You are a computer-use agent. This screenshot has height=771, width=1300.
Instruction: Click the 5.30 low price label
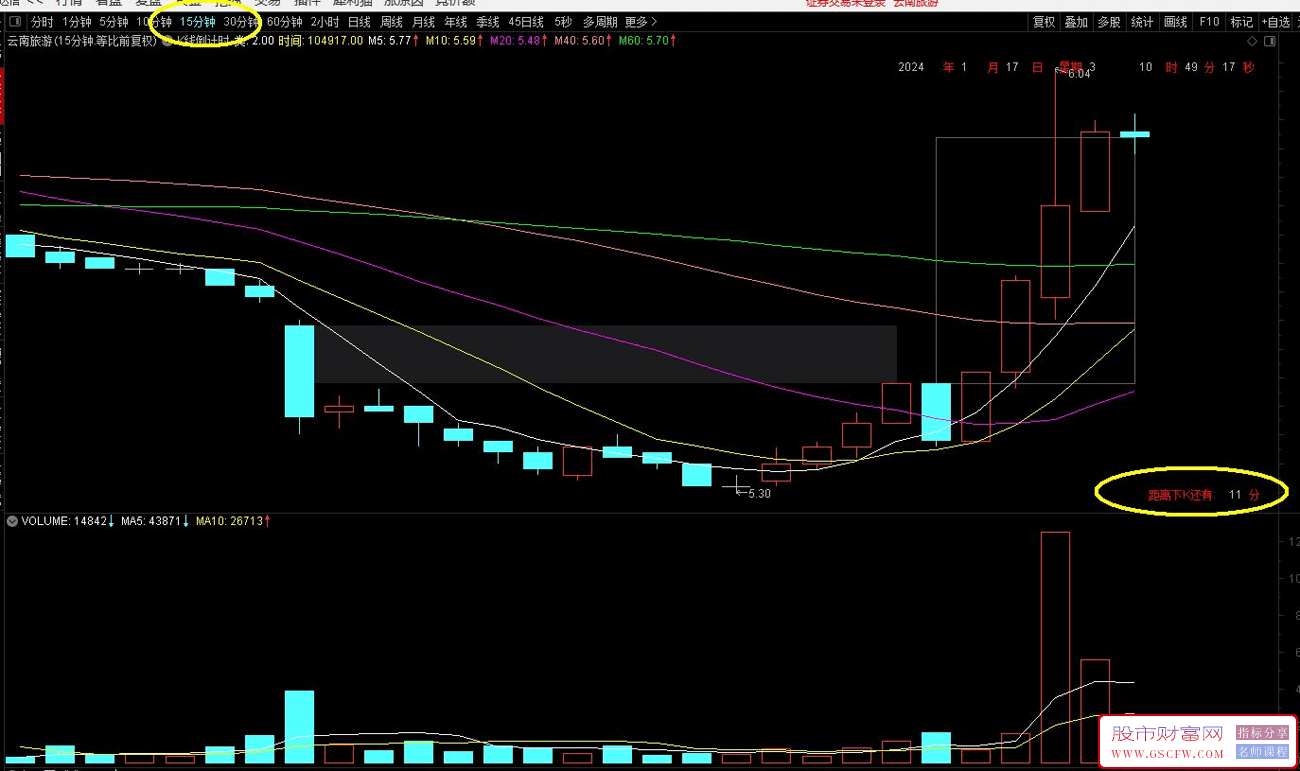click(x=759, y=493)
